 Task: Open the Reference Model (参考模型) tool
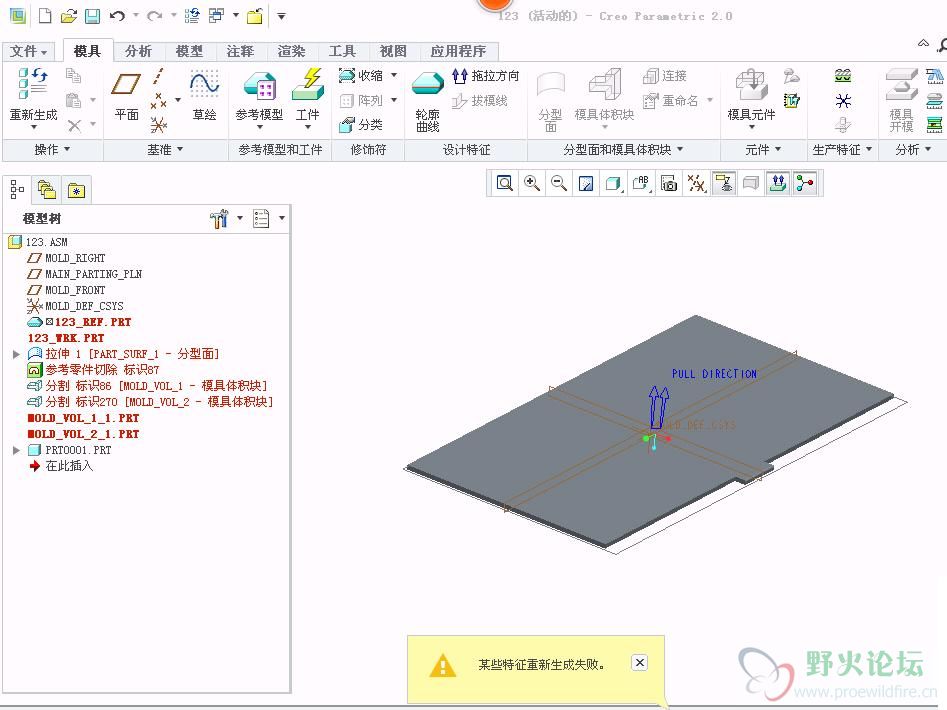[259, 95]
